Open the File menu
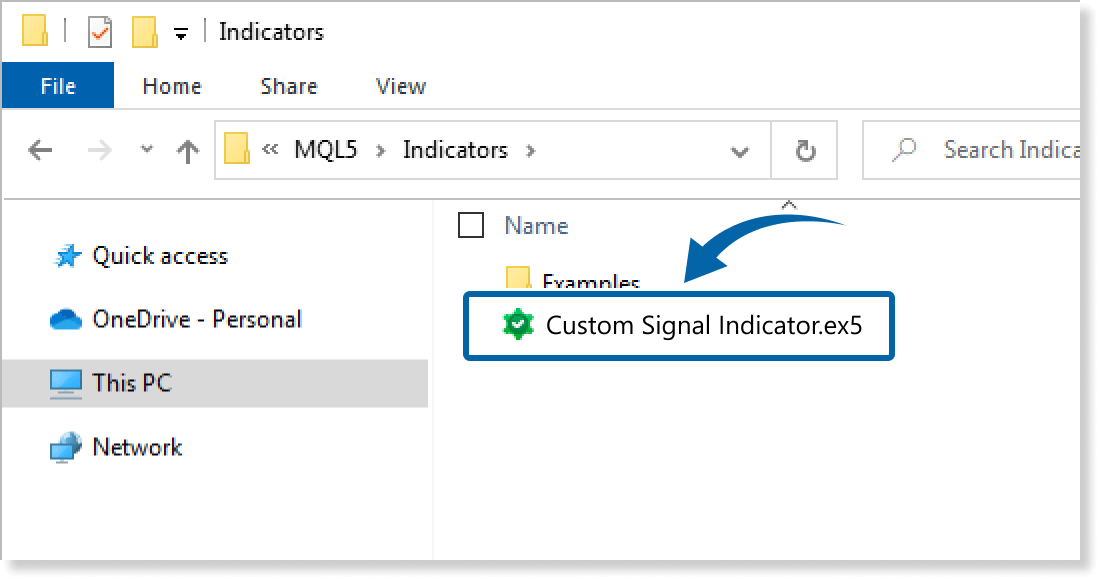 click(57, 86)
